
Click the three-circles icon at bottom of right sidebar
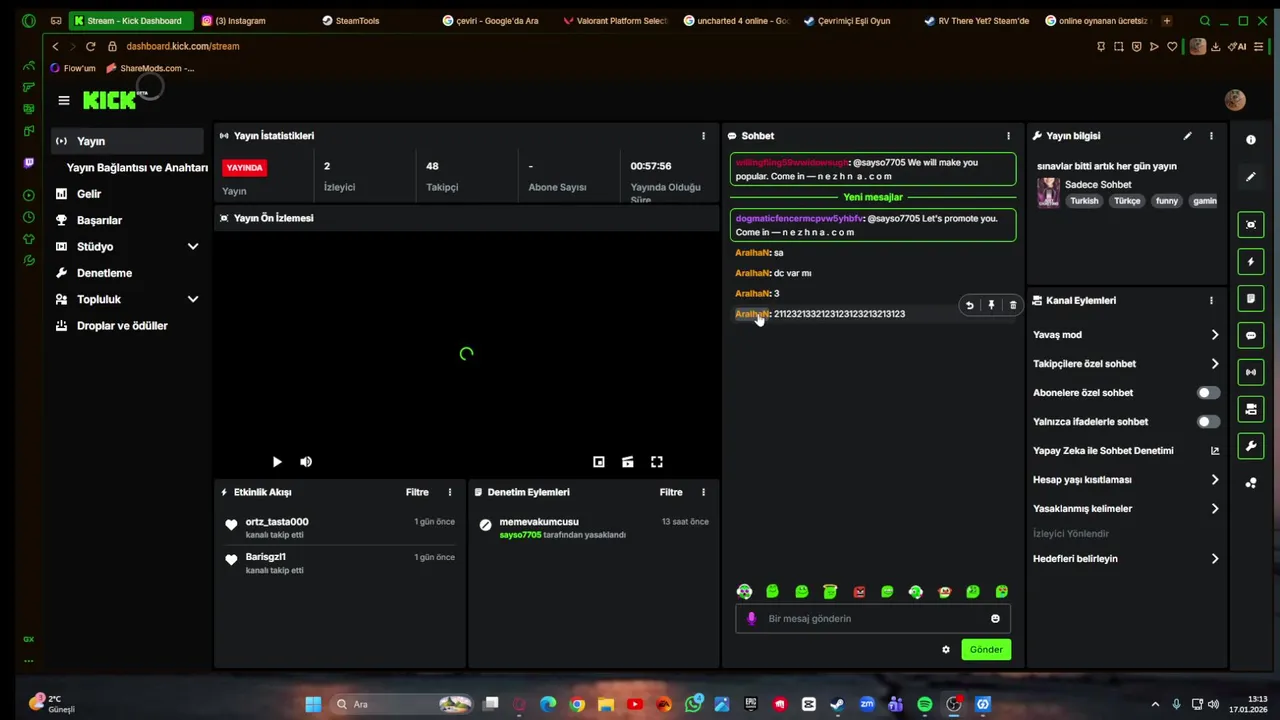click(x=1251, y=483)
